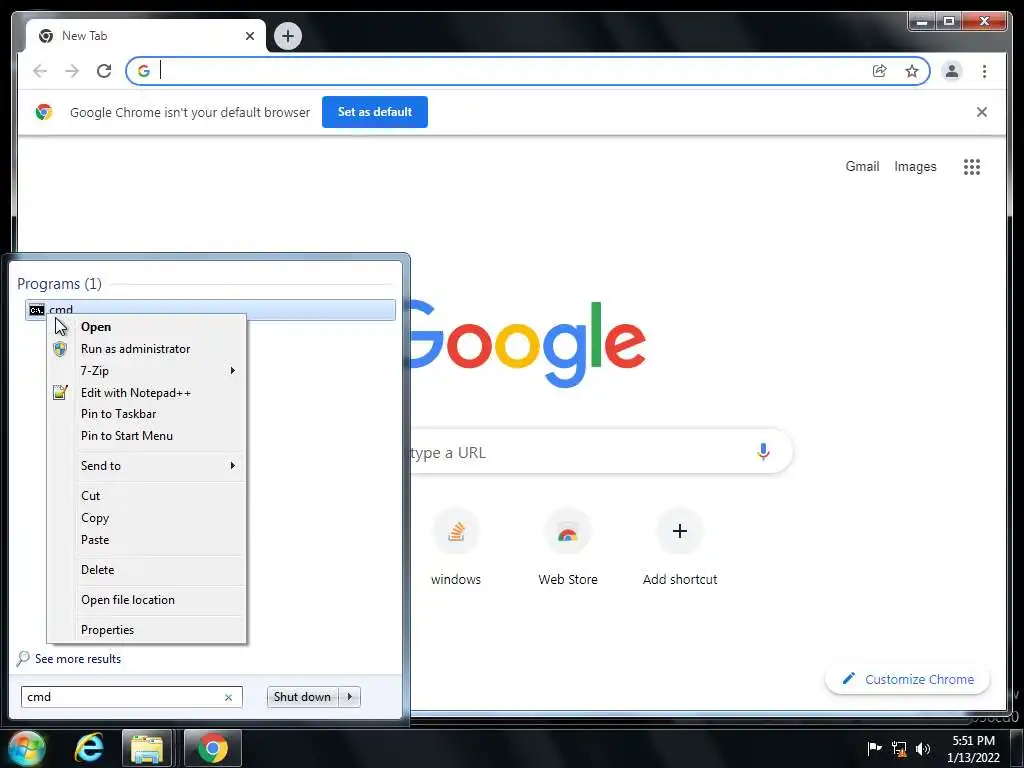This screenshot has height=768, width=1024.
Task: Close the New Tab tab
Action: tap(249, 36)
